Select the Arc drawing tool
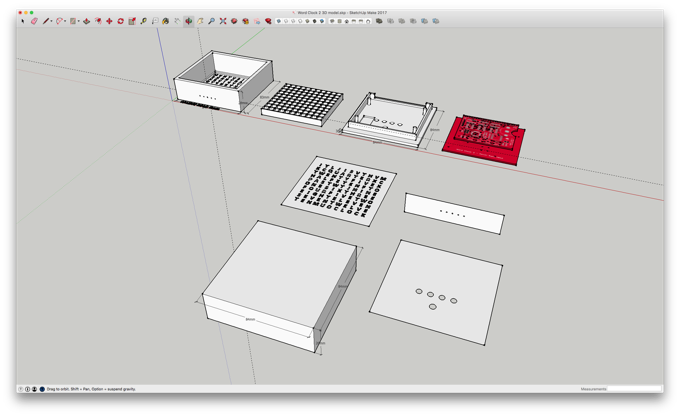Screen dimensions: 680x416 (x=59, y=21)
